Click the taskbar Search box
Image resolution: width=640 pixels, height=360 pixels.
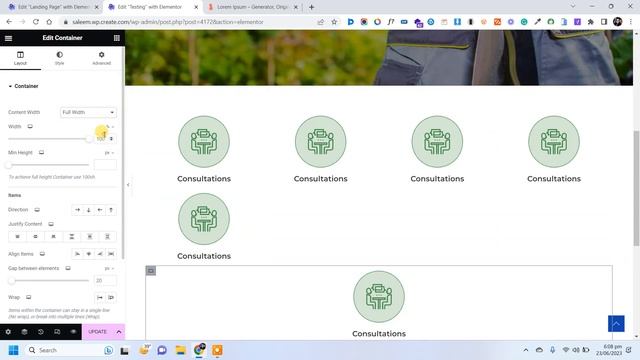pyautogui.click(x=69, y=350)
